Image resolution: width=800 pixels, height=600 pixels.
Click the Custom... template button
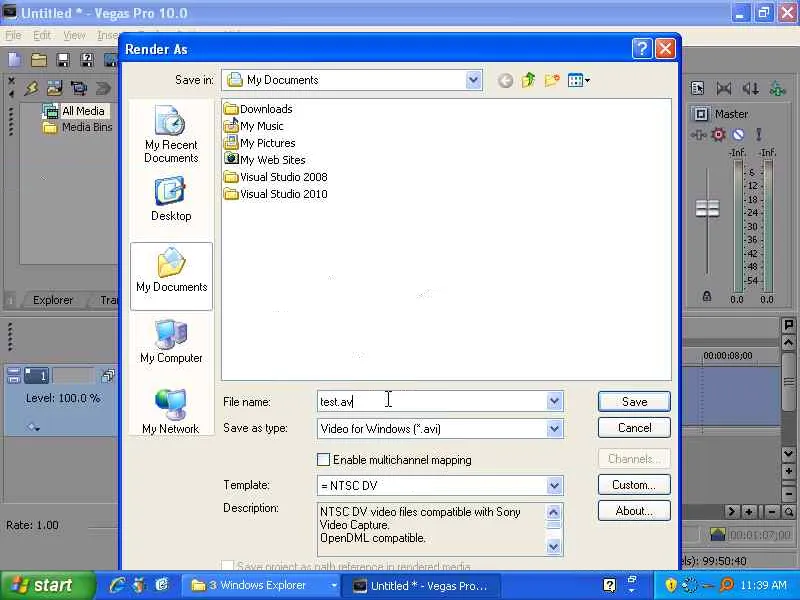coord(634,485)
